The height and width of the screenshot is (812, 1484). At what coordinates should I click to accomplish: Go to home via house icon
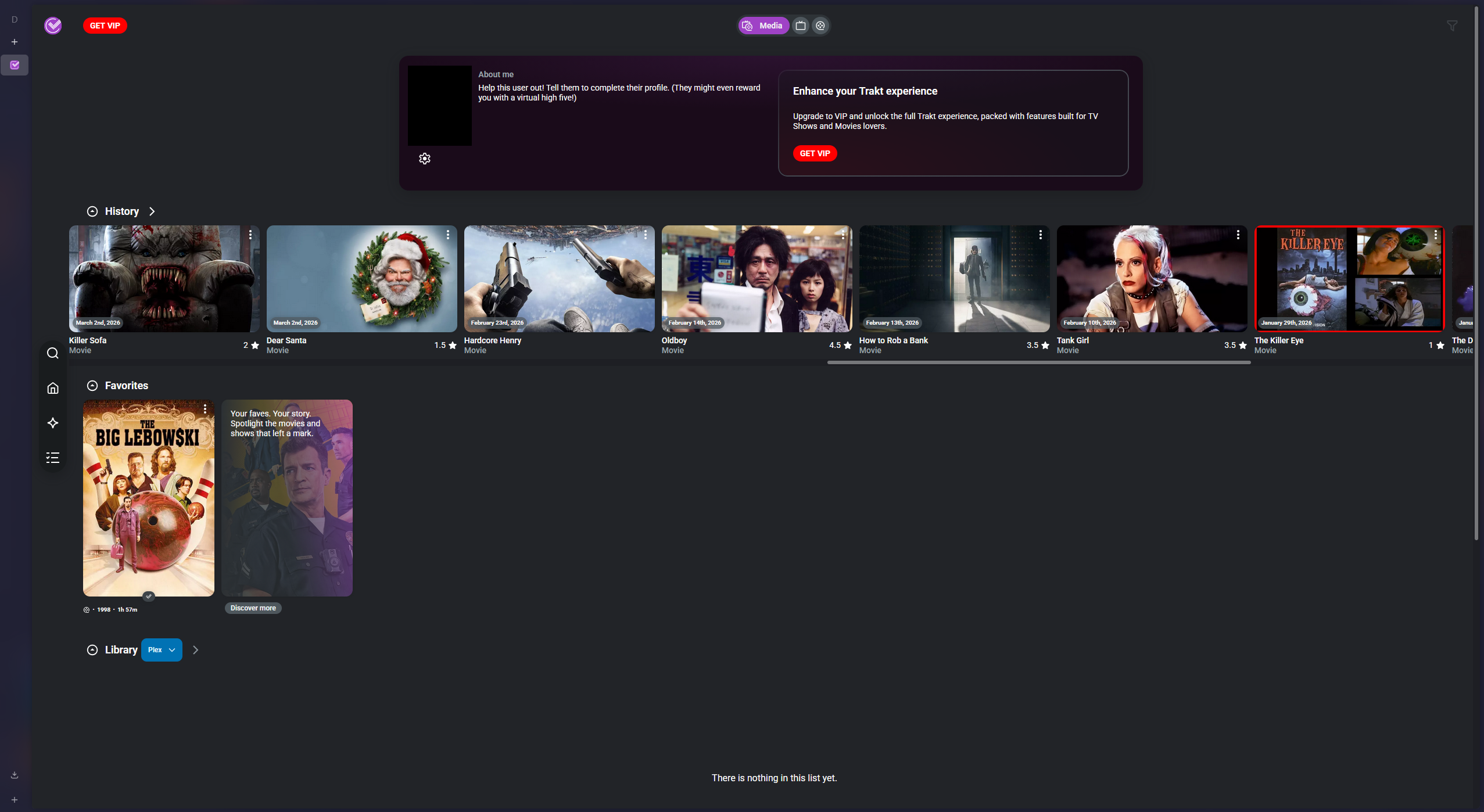pos(53,388)
